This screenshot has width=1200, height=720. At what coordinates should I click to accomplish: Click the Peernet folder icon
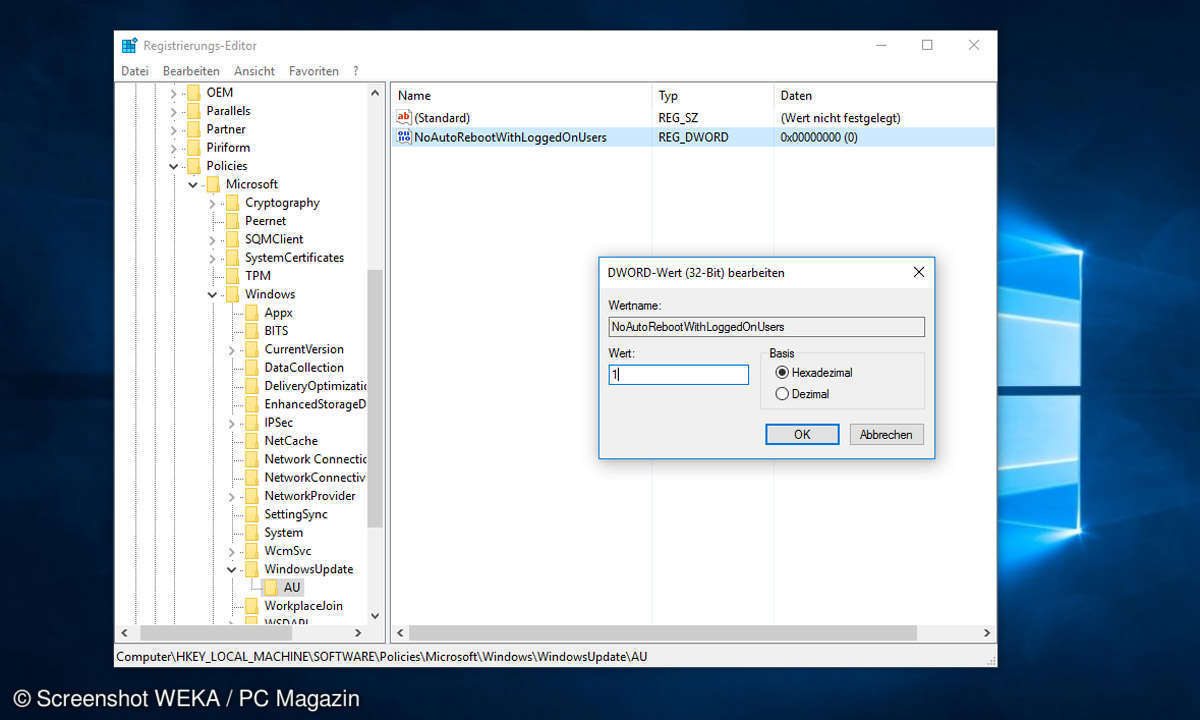point(232,221)
